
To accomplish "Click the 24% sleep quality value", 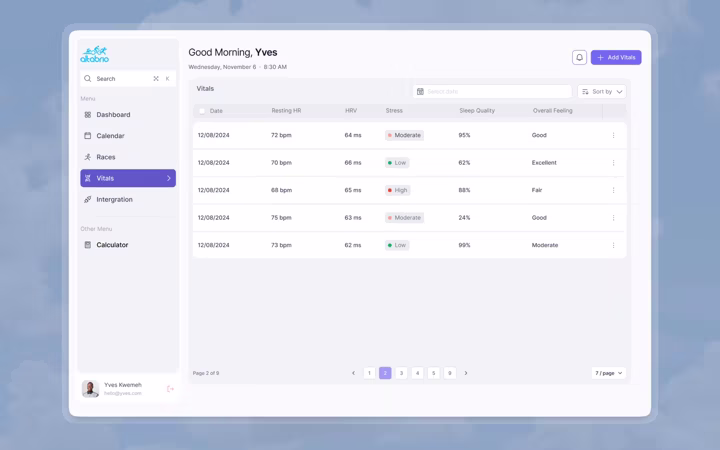I will click(x=464, y=218).
